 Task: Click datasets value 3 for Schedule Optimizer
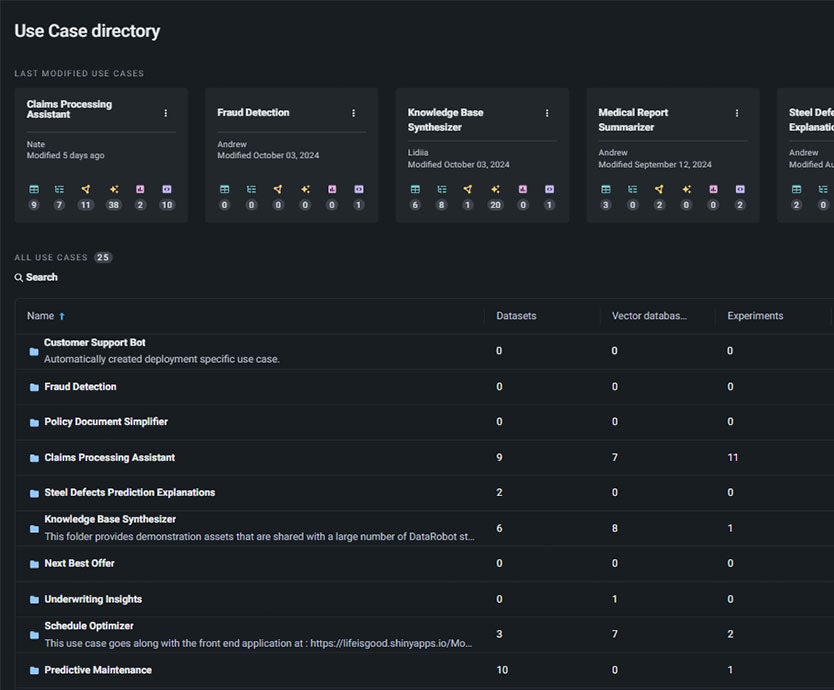click(x=499, y=634)
